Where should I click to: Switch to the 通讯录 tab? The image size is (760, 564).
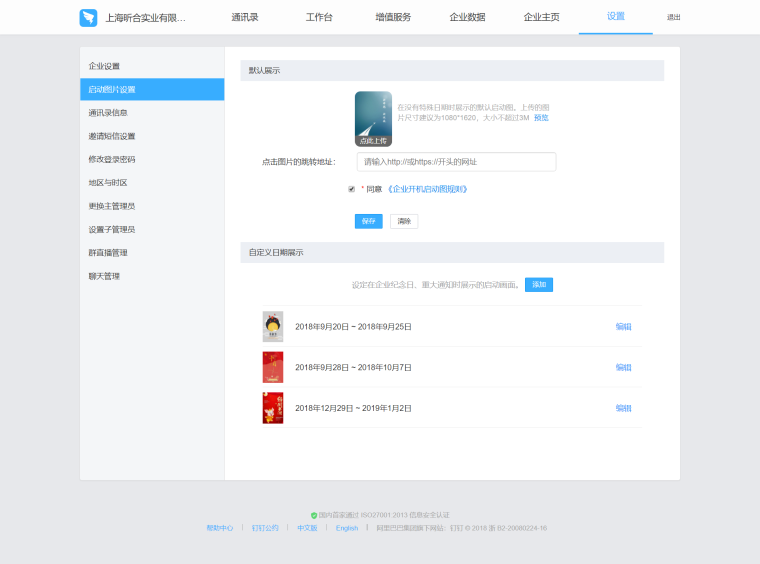click(x=245, y=18)
